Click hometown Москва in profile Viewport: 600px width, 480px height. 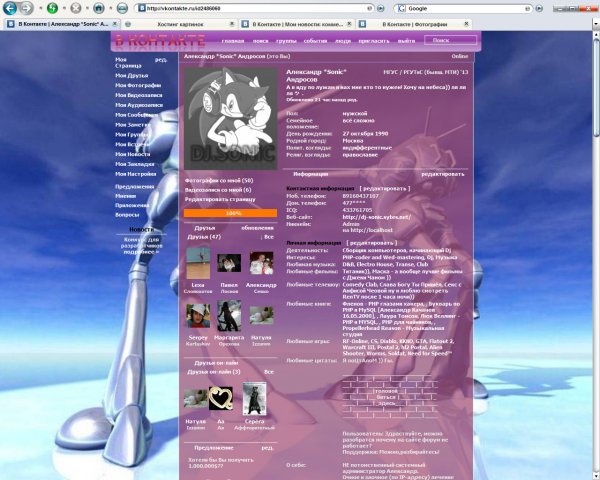(x=353, y=140)
